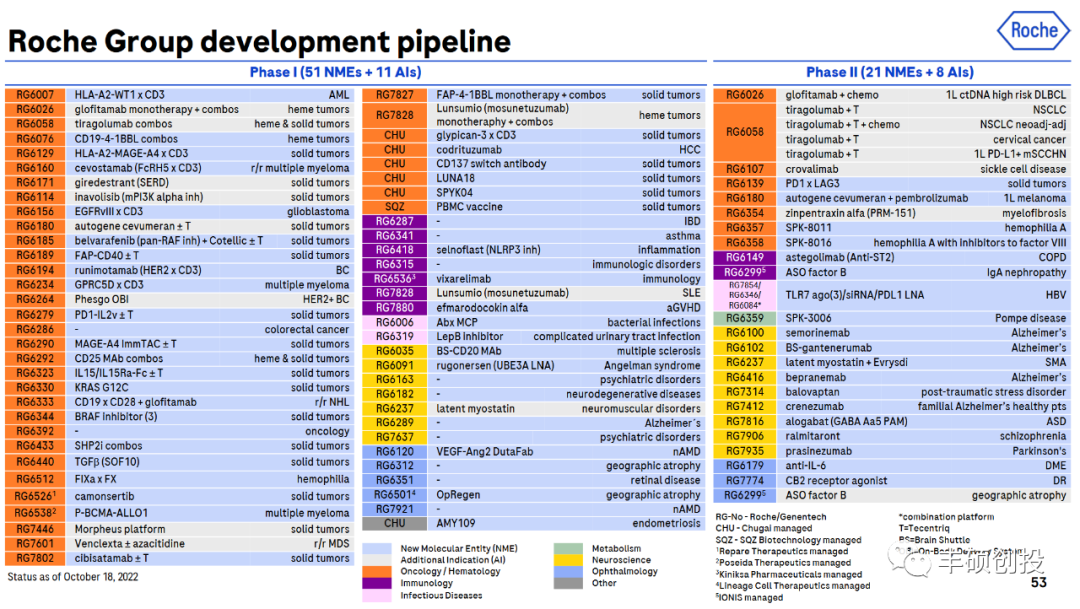Switch to Phase II (21 NMEs + 8 AIs) header
Viewport: 1080px width, 609px height.
[x=889, y=72]
